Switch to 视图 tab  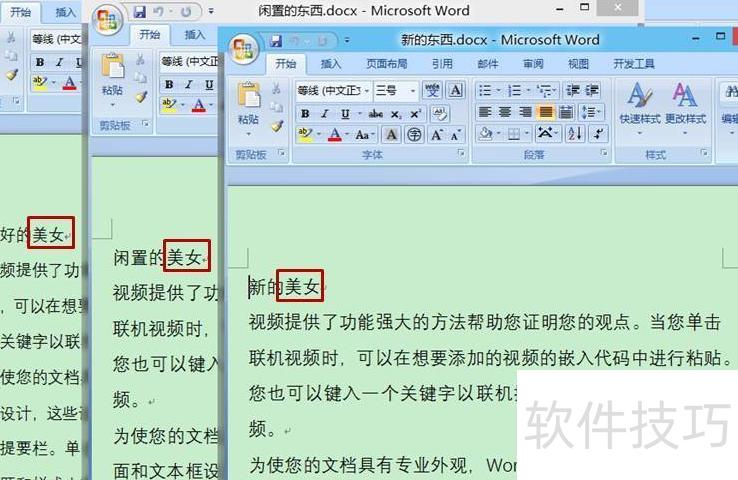(x=578, y=64)
